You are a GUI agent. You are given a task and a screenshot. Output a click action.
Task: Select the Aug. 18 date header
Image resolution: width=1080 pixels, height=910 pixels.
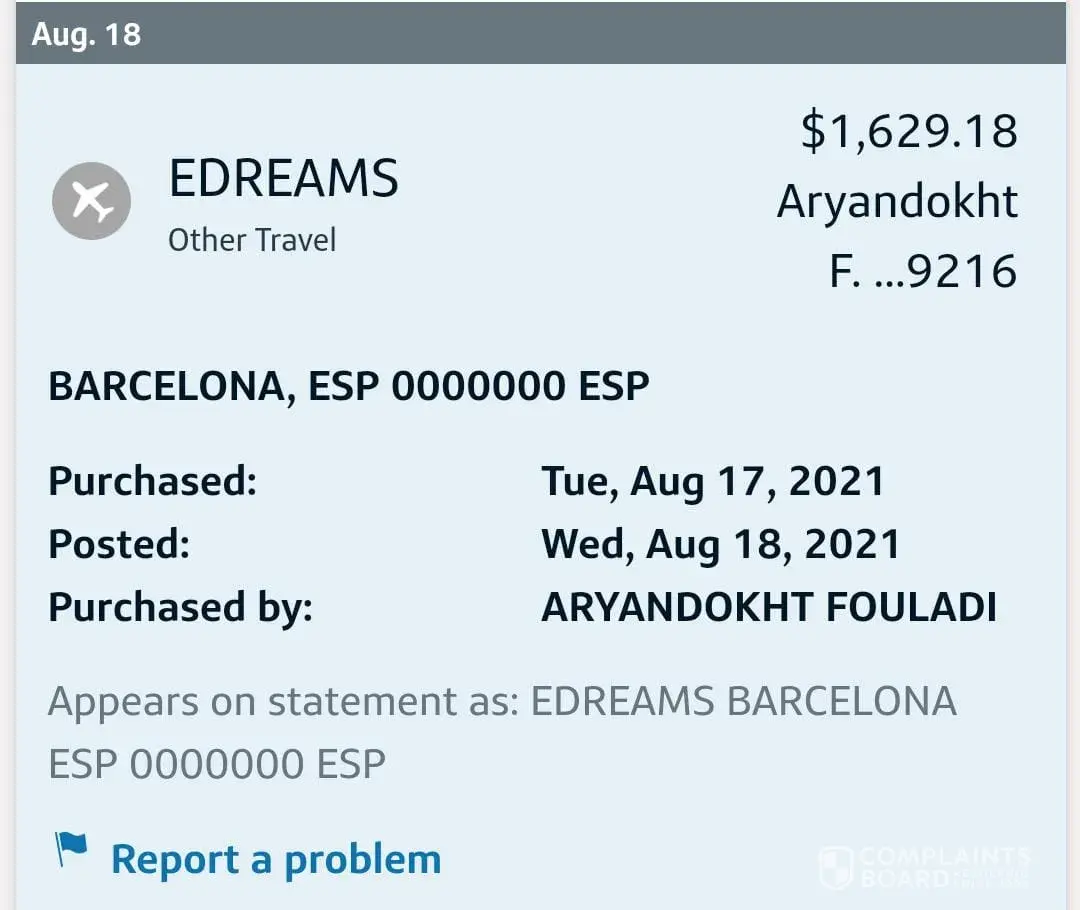tap(86, 34)
